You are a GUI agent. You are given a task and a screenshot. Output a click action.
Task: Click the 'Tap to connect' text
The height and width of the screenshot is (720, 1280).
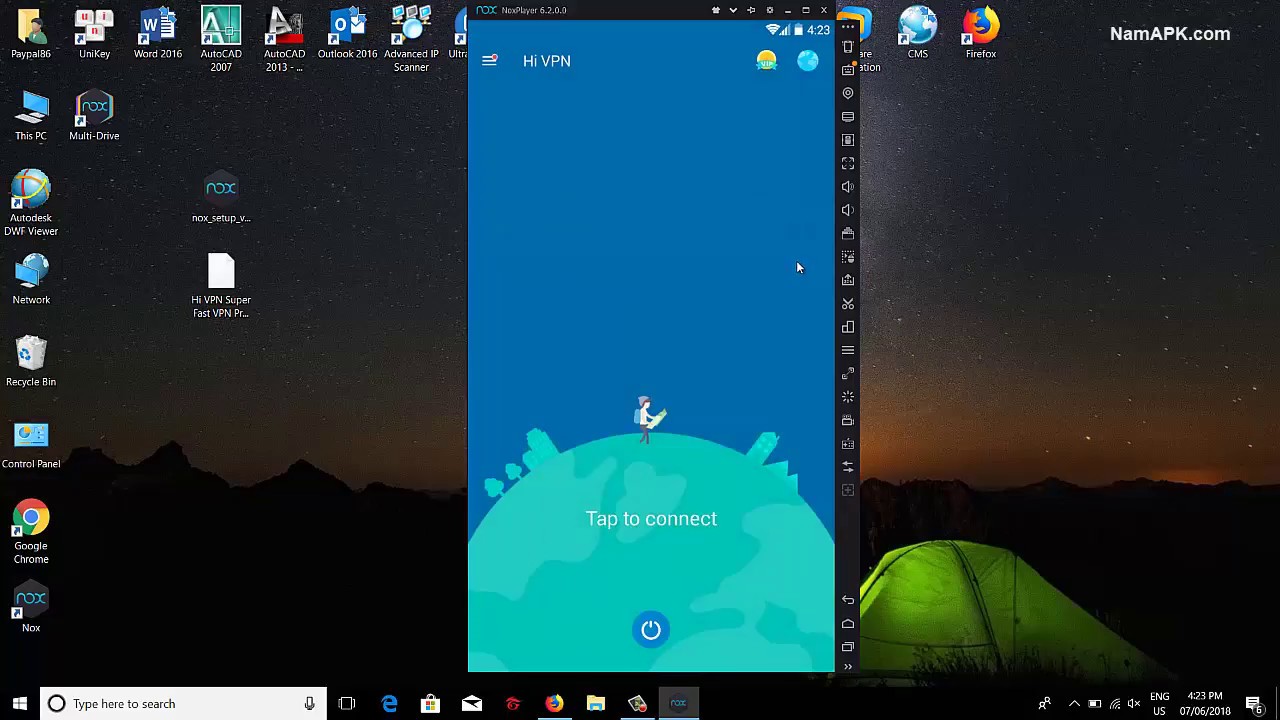click(651, 518)
